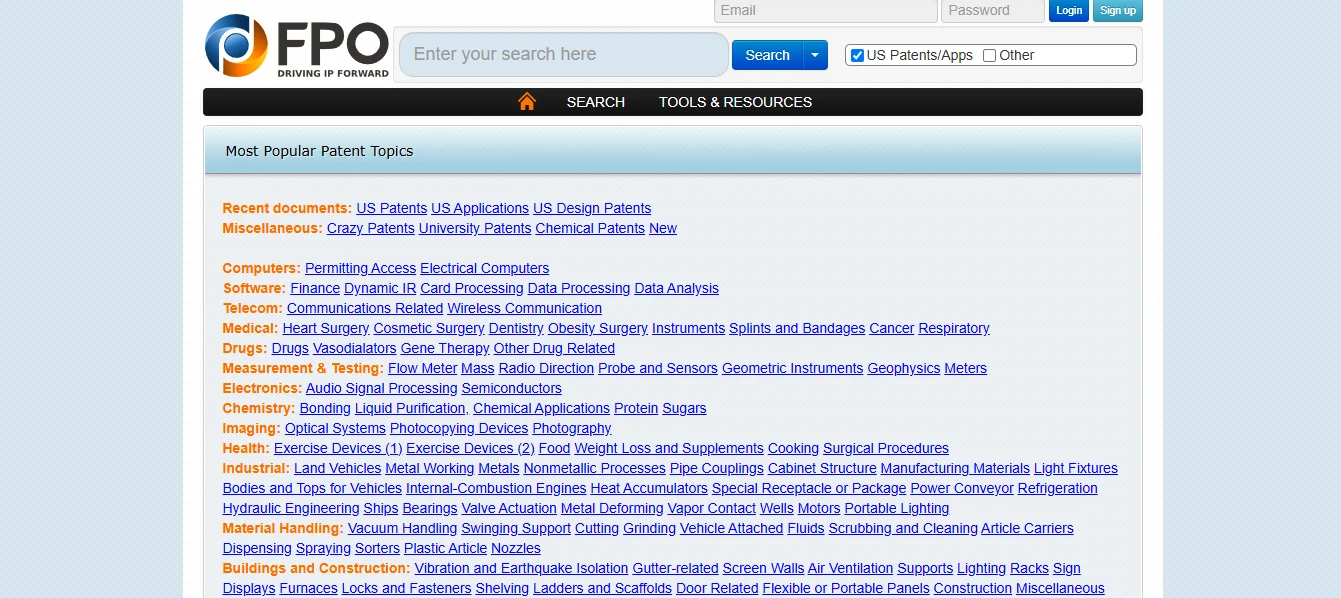Focus the Password input field
1341x598 pixels.
pyautogui.click(x=992, y=10)
